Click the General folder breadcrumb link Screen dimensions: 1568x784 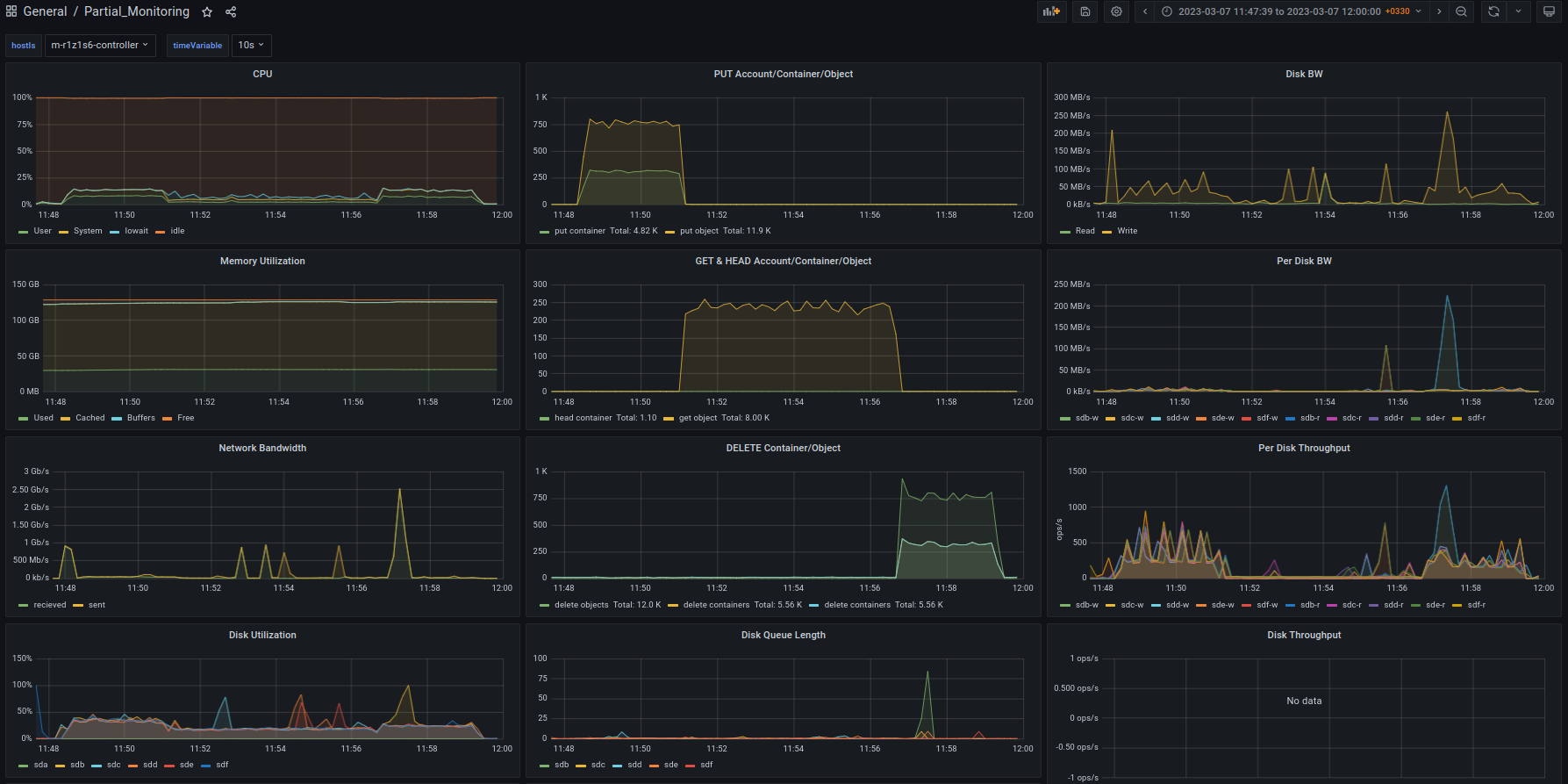click(45, 11)
